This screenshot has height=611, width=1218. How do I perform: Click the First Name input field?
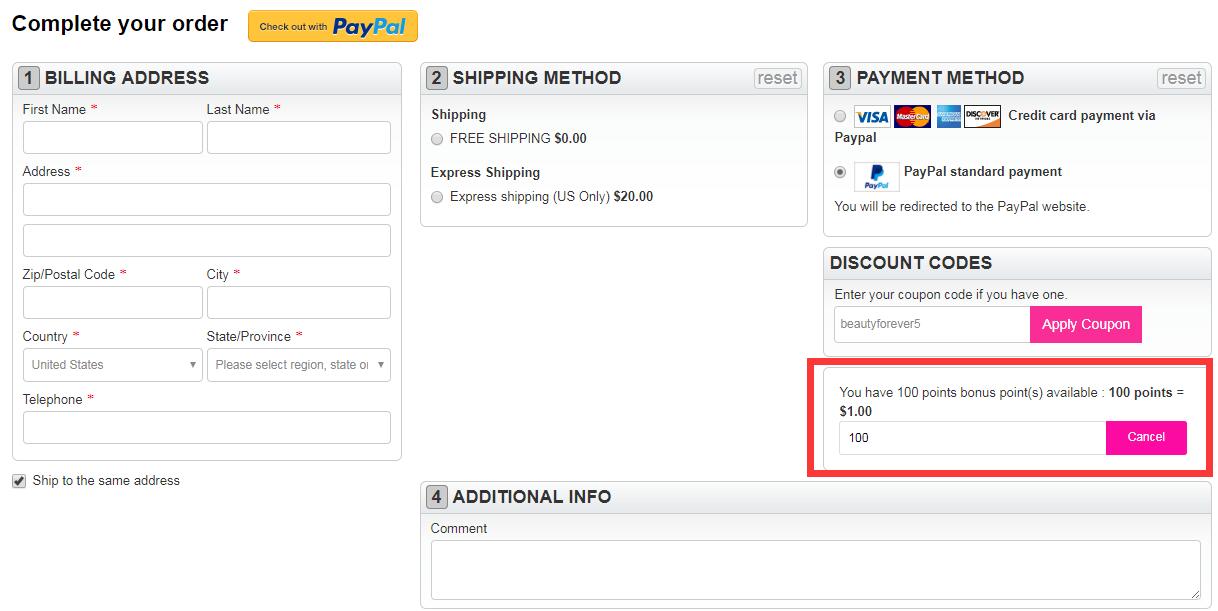pyautogui.click(x=113, y=138)
